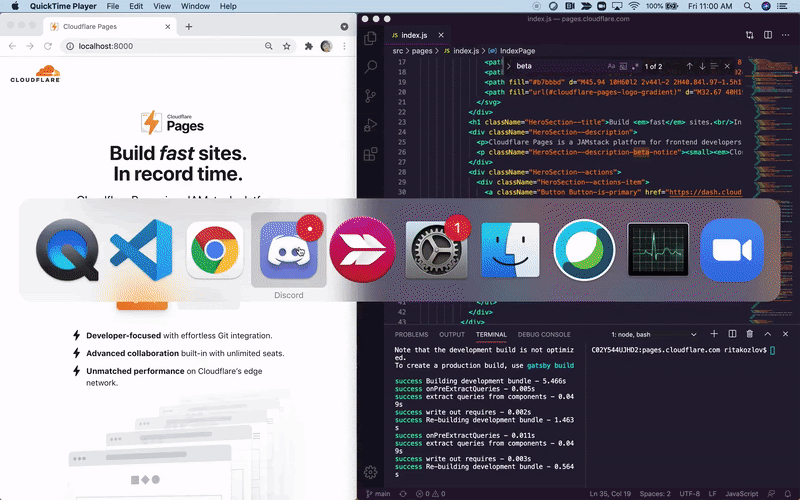Image resolution: width=800 pixels, height=500 pixels.
Task: Switch to the DEBUG CONSOLE tab
Action: pyautogui.click(x=544, y=335)
